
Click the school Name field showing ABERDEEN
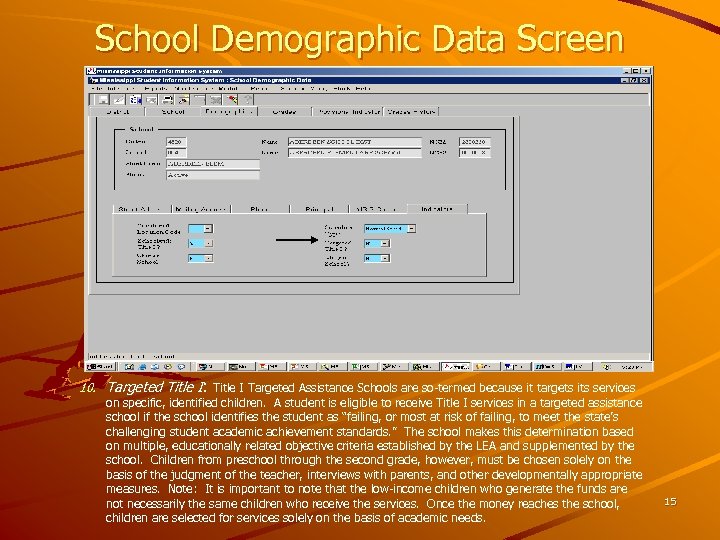pos(354,142)
